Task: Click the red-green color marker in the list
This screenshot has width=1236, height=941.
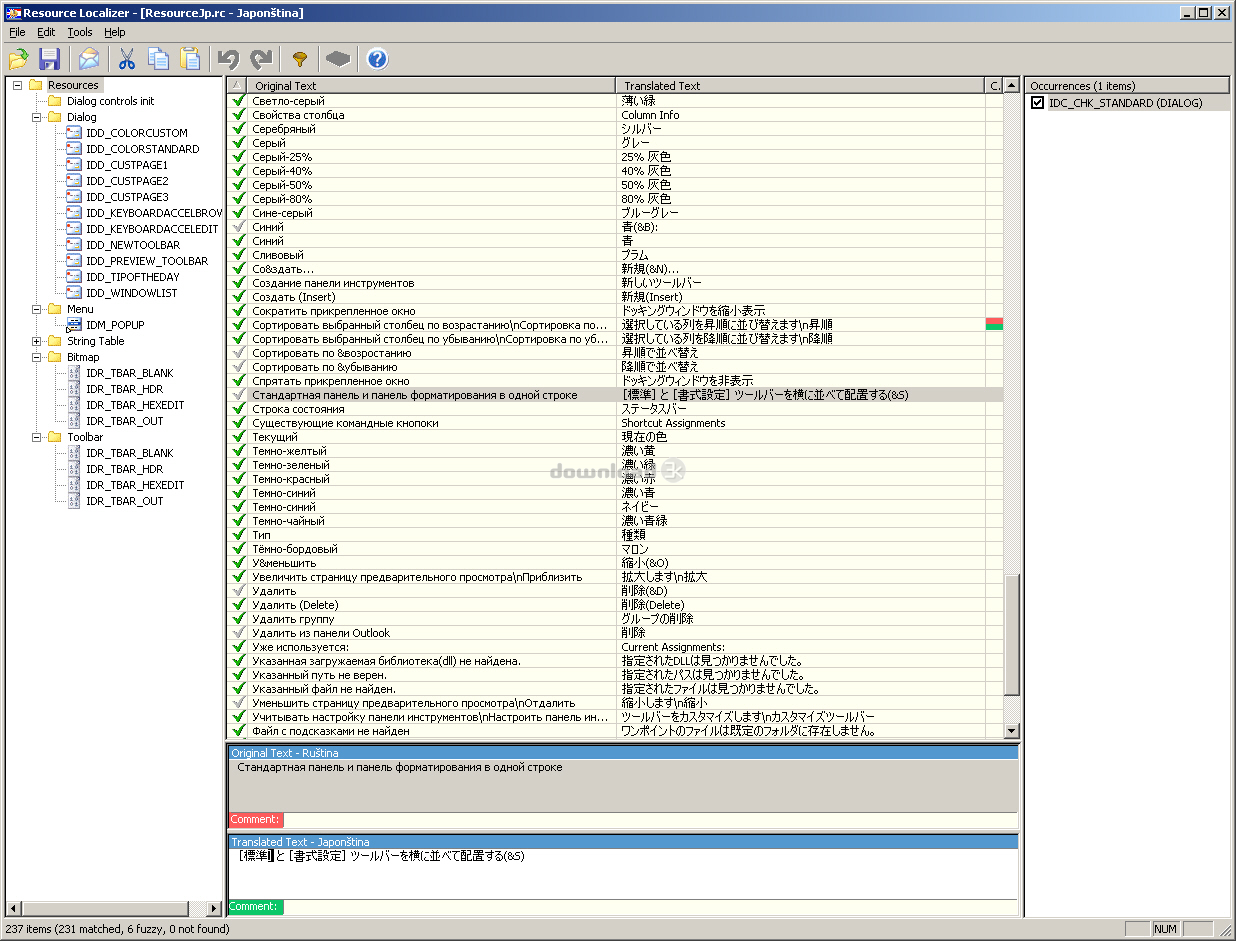Action: [x=994, y=324]
